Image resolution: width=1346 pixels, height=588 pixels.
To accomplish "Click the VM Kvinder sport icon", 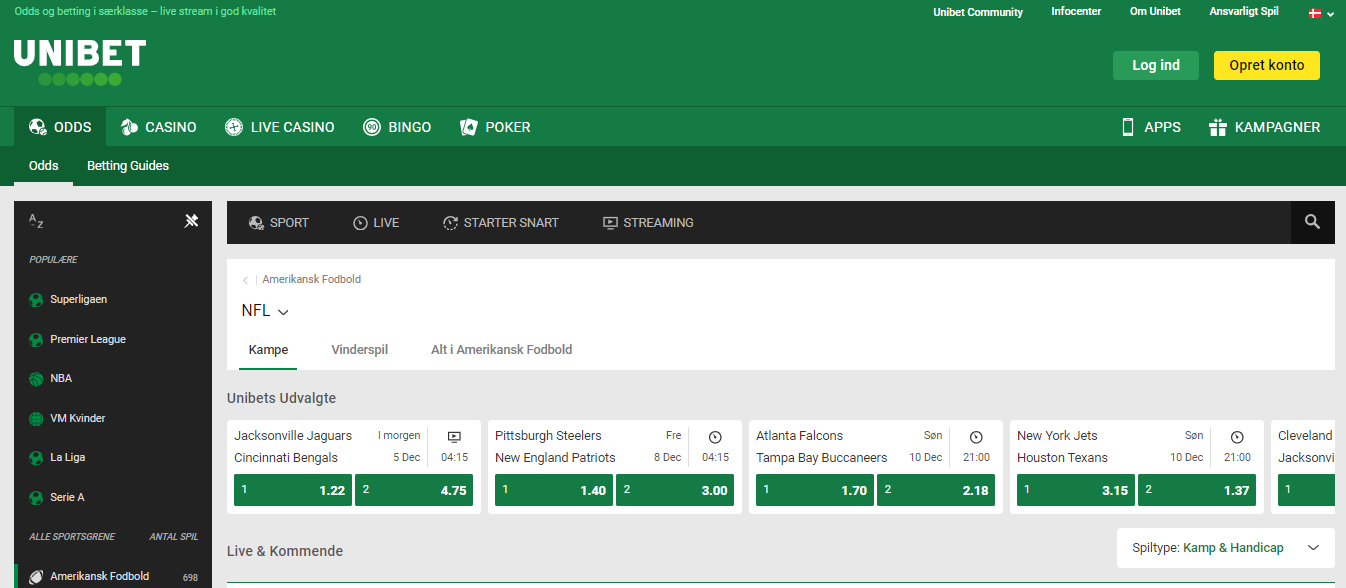I will tap(37, 418).
